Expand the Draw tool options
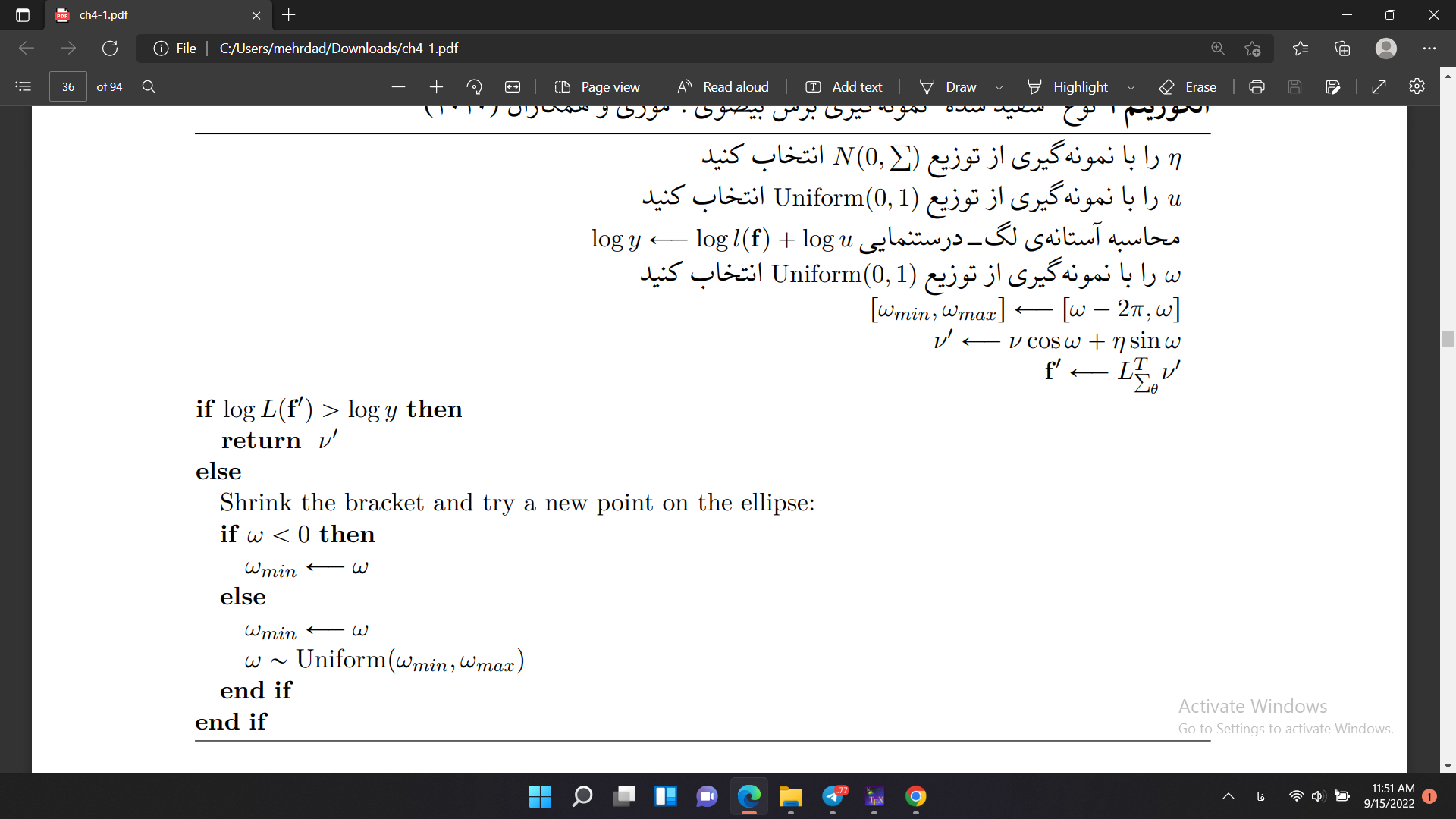 [x=998, y=87]
